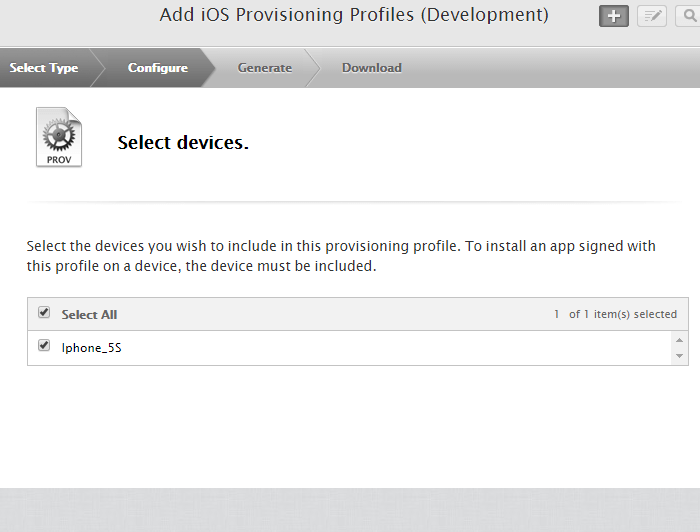Toggle the Select All checkbox
This screenshot has width=700, height=532.
pyautogui.click(x=44, y=313)
